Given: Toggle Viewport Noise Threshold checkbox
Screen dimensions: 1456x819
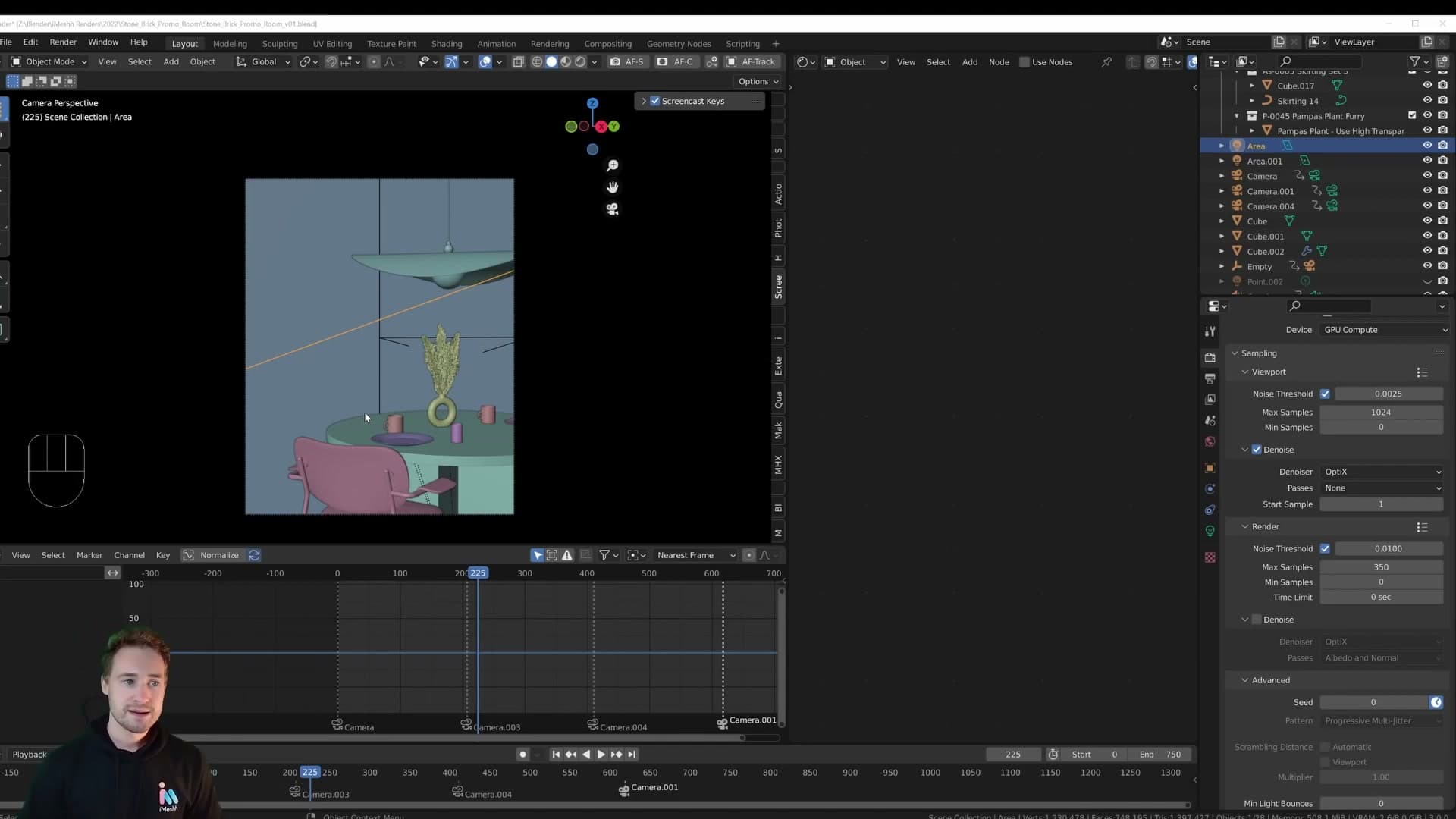Looking at the screenshot, I should [1325, 394].
